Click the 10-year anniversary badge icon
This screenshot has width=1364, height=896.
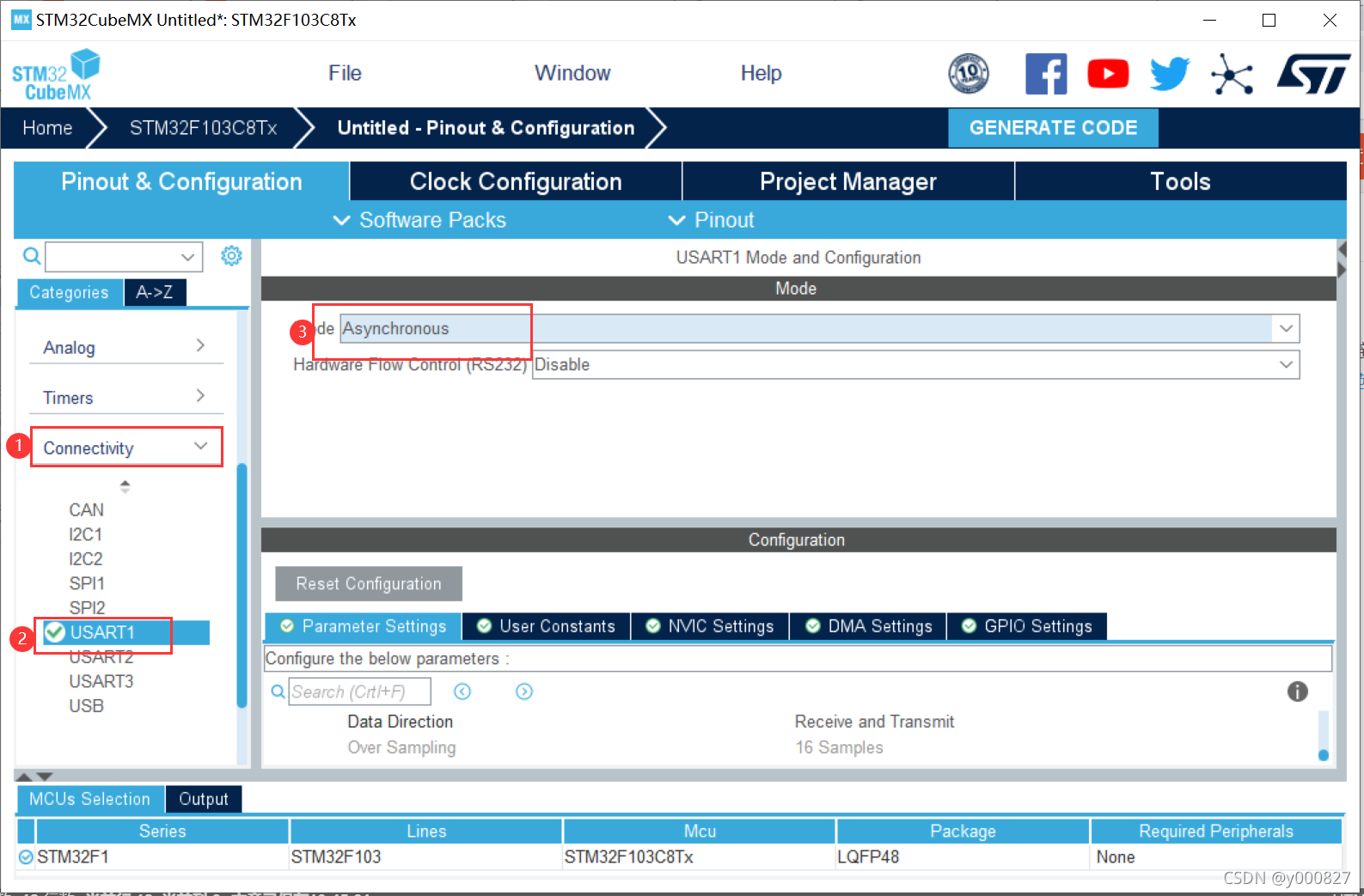click(x=969, y=74)
